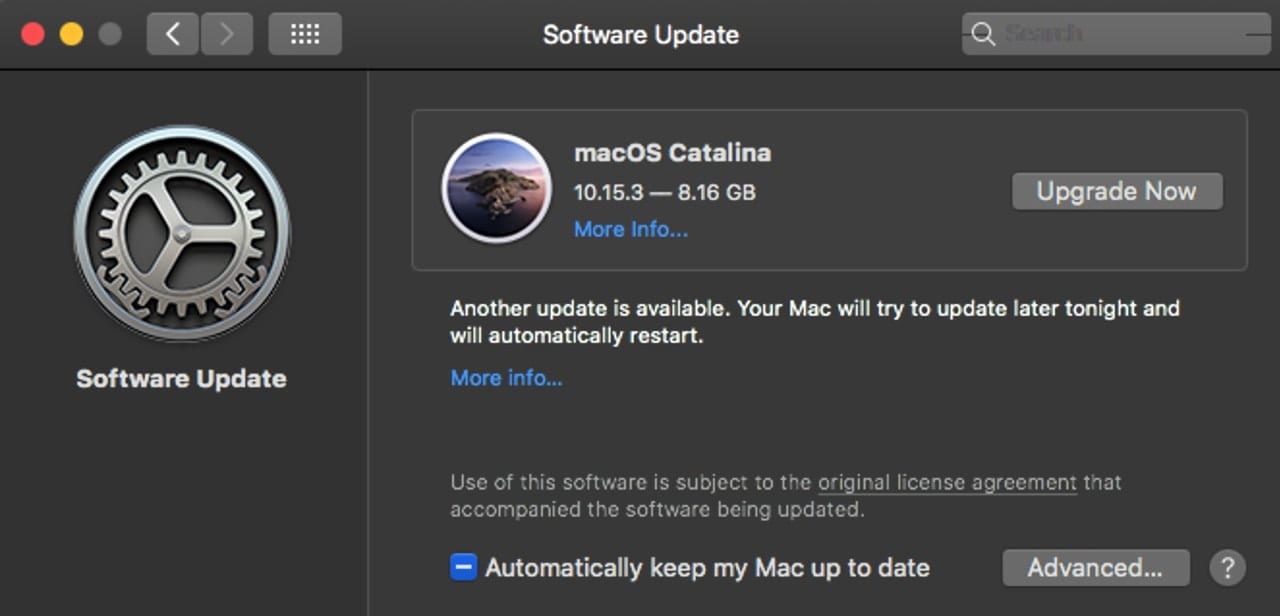Screen dimensions: 1280x616
Task: Show all preferences via grid icon
Action: (305, 34)
